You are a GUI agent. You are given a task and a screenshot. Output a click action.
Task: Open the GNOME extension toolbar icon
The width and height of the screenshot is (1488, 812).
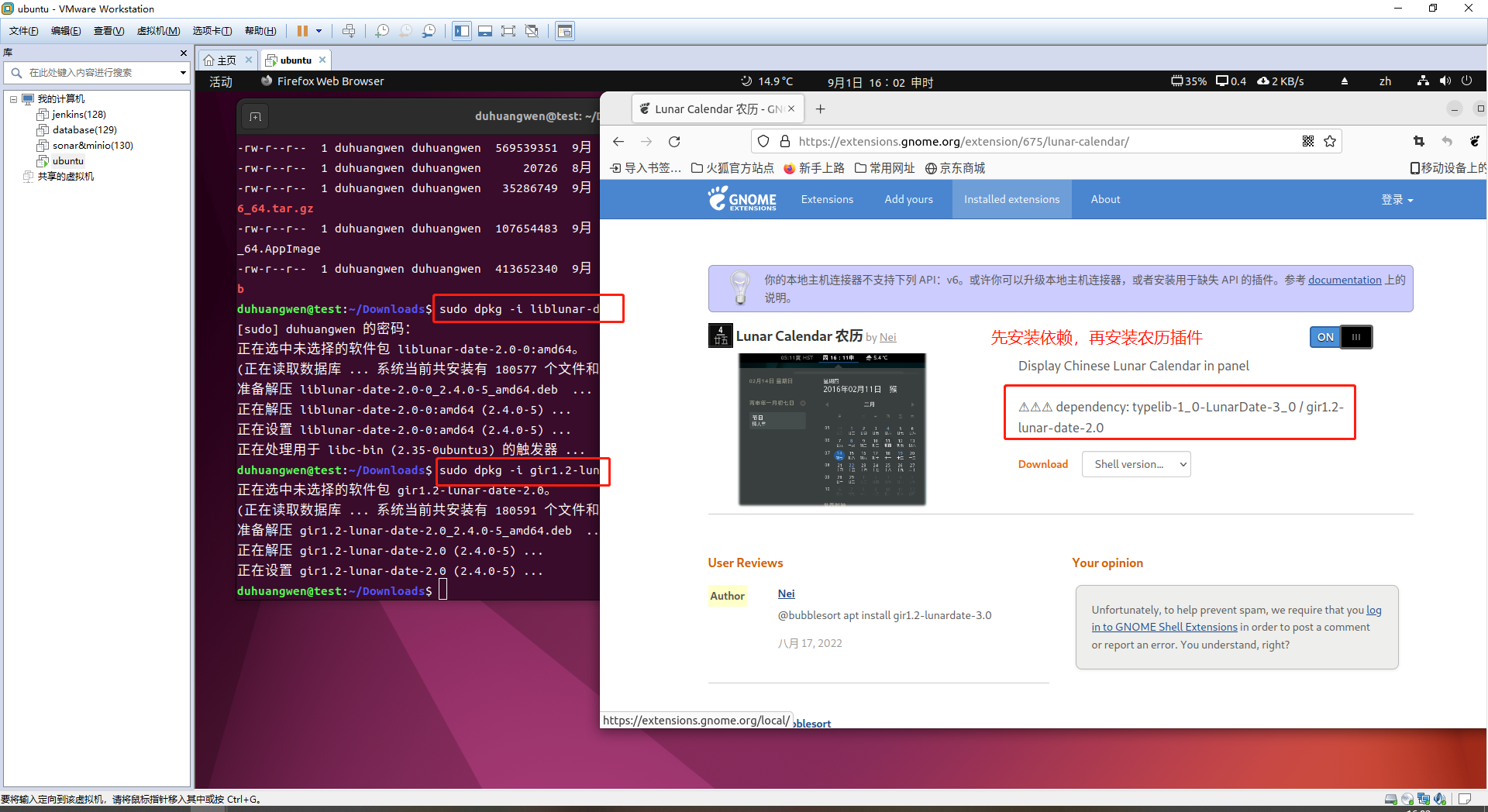point(1474,141)
